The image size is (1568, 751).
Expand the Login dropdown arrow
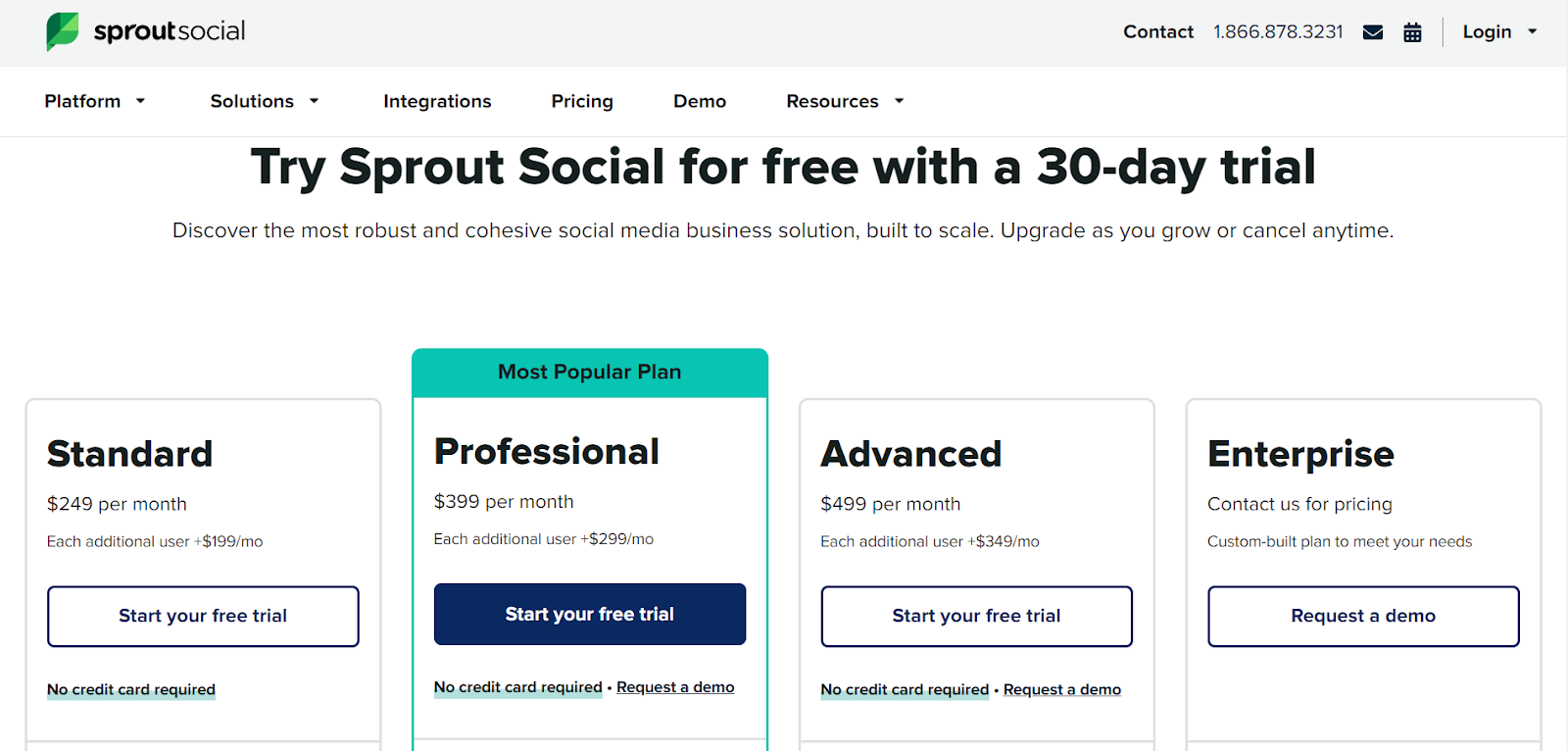click(x=1533, y=31)
